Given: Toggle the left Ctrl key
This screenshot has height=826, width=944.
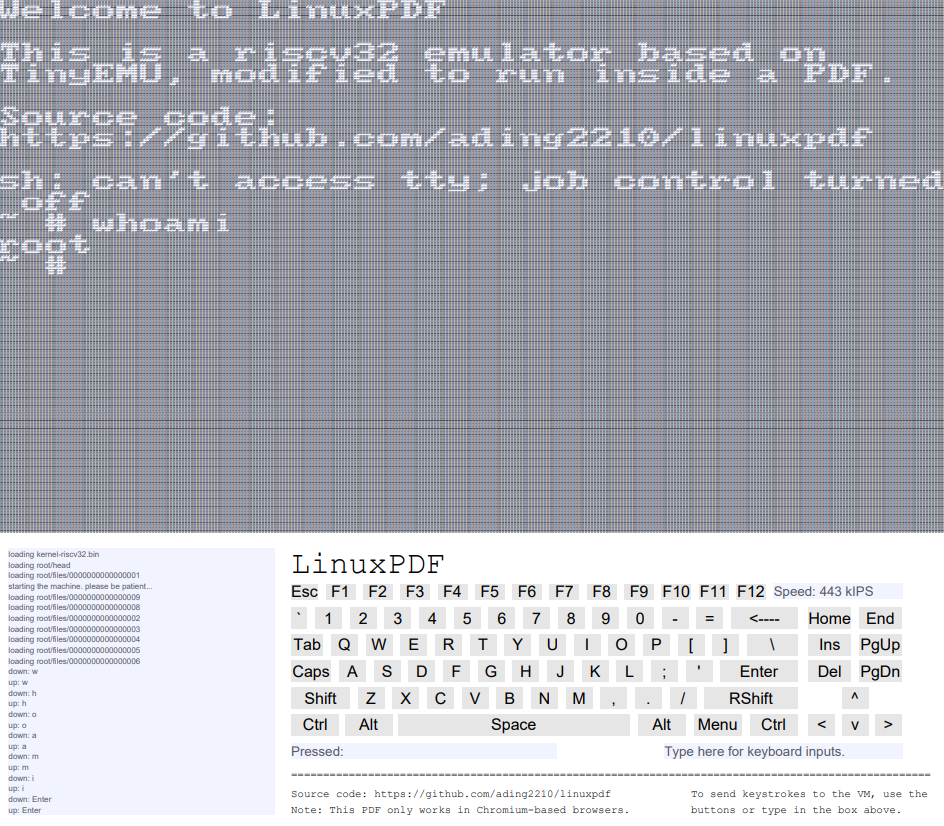Looking at the screenshot, I should (x=315, y=725).
